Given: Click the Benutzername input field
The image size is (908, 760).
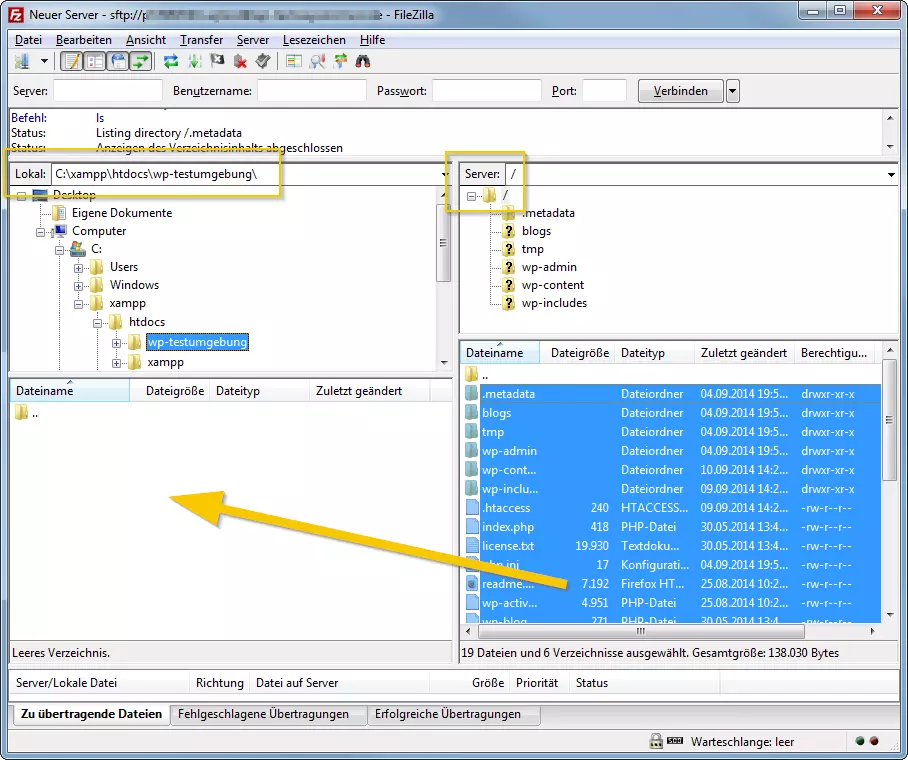Looking at the screenshot, I should (x=312, y=91).
